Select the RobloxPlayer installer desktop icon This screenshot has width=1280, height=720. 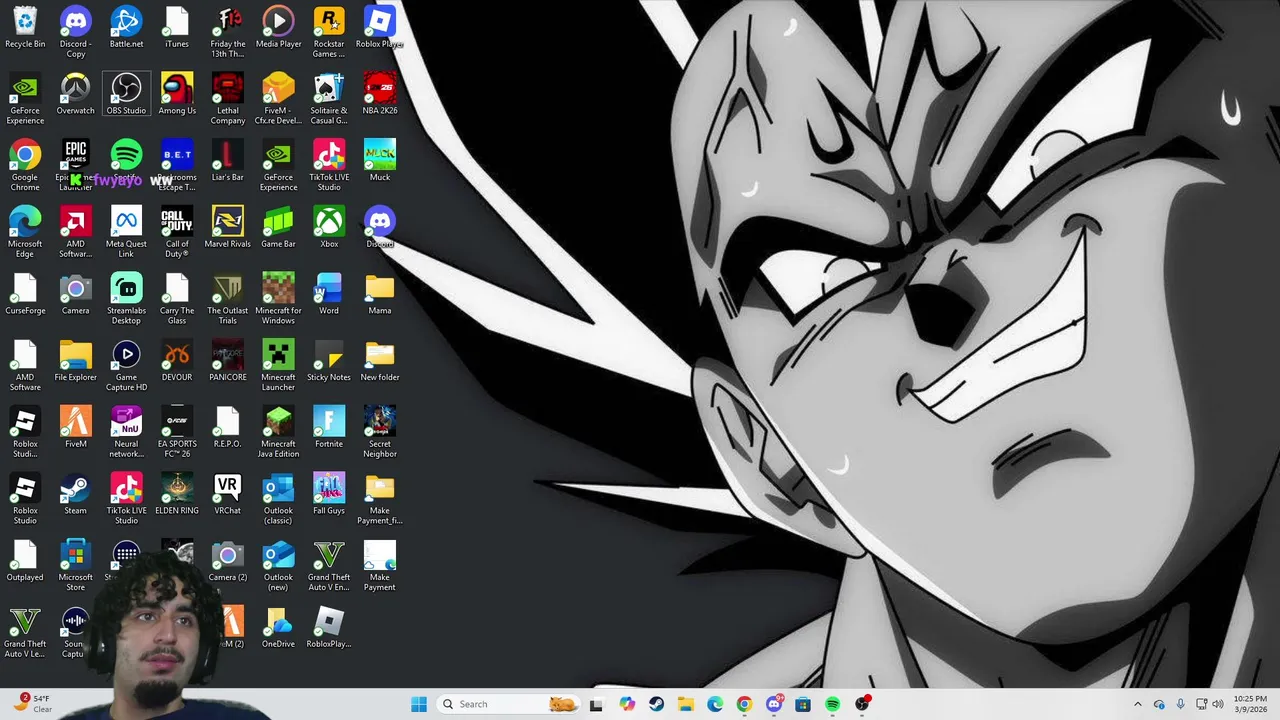point(329,629)
